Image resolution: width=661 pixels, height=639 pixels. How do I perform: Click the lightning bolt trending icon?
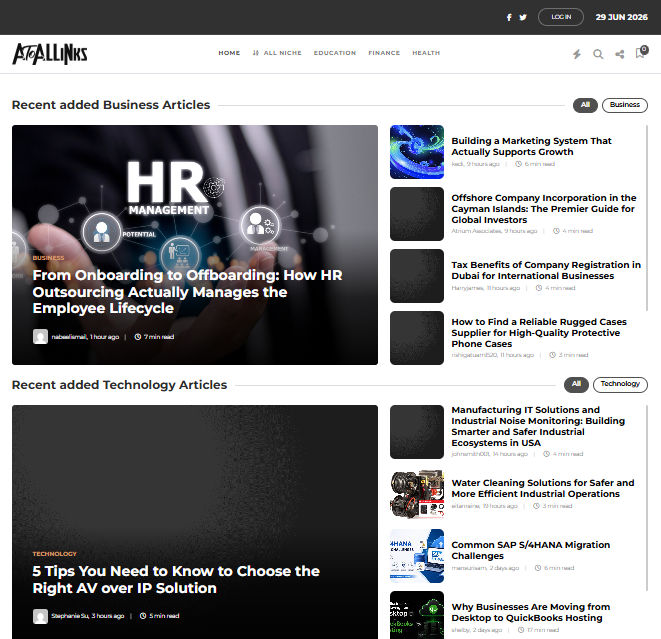click(x=577, y=54)
